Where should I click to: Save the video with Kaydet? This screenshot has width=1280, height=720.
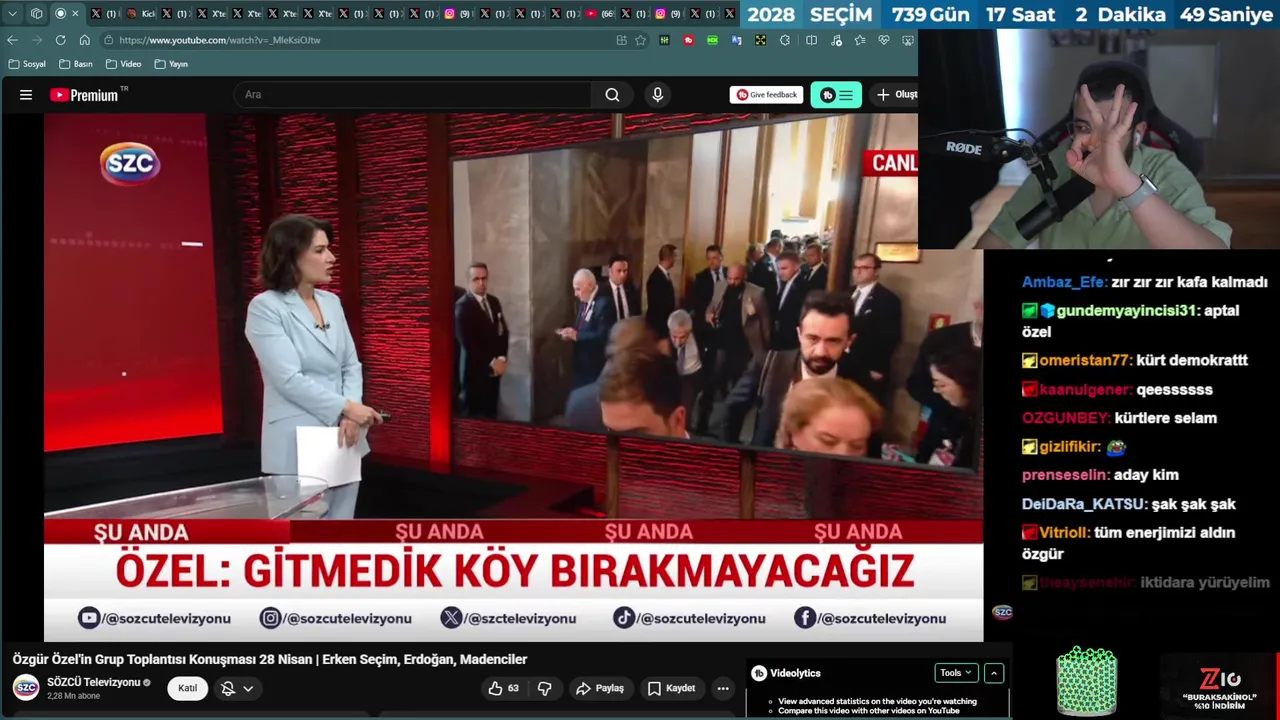pyautogui.click(x=671, y=688)
